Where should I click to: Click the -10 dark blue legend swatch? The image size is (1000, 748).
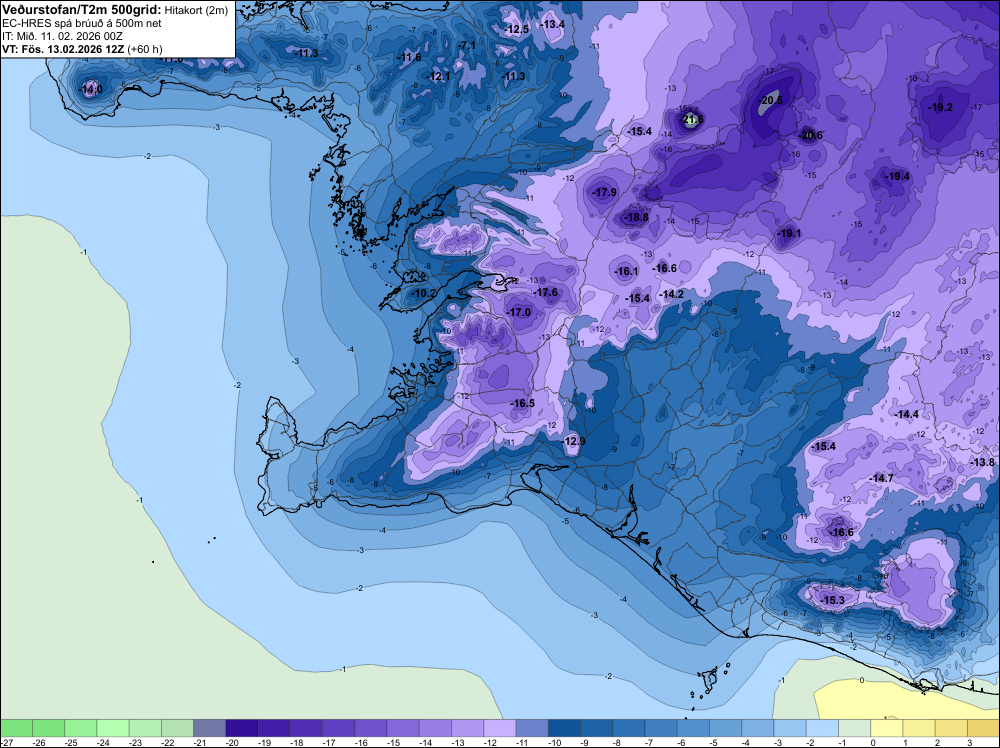[564, 728]
